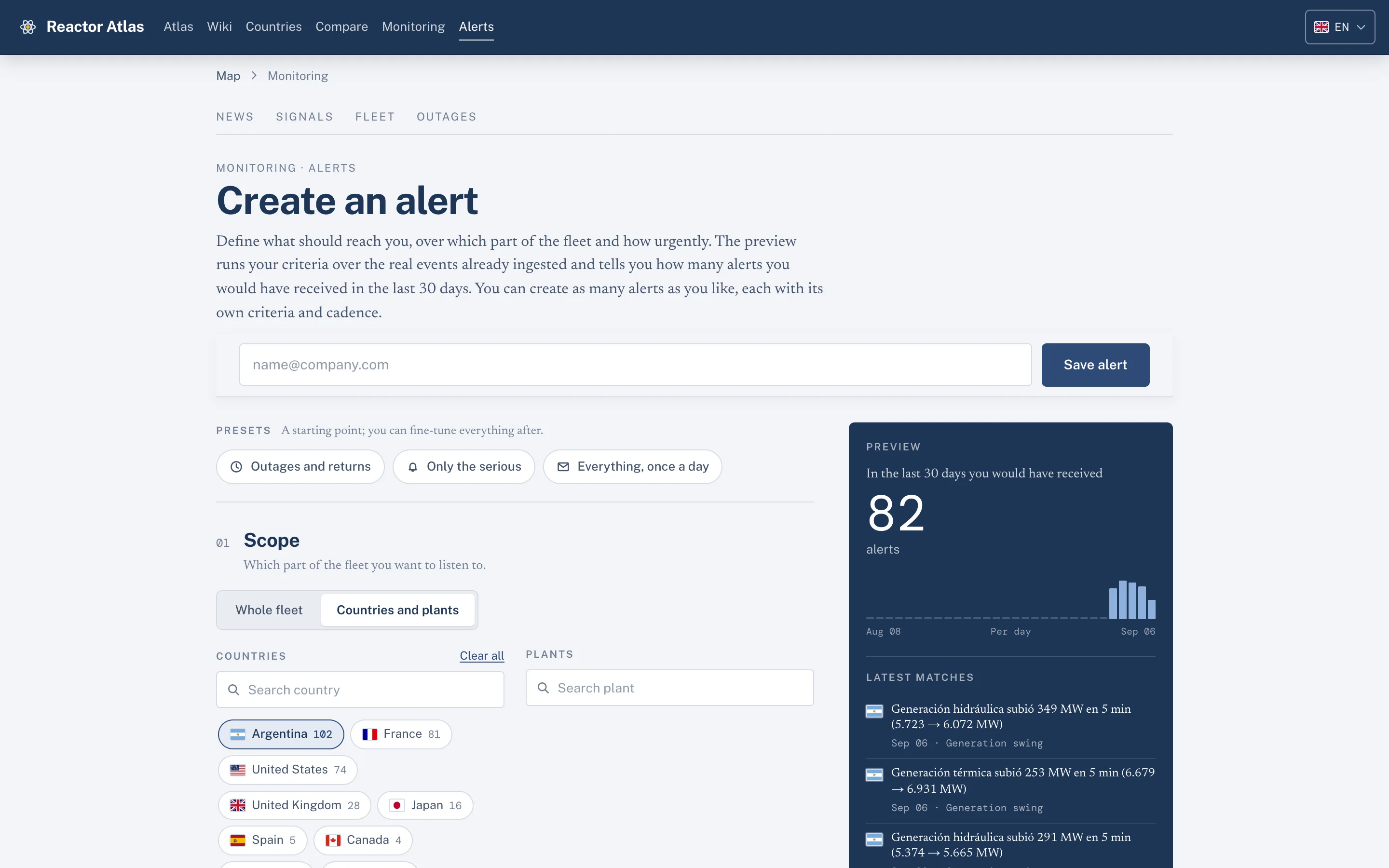Click the Clear all link
The width and height of the screenshot is (1389, 868).
pos(481,656)
